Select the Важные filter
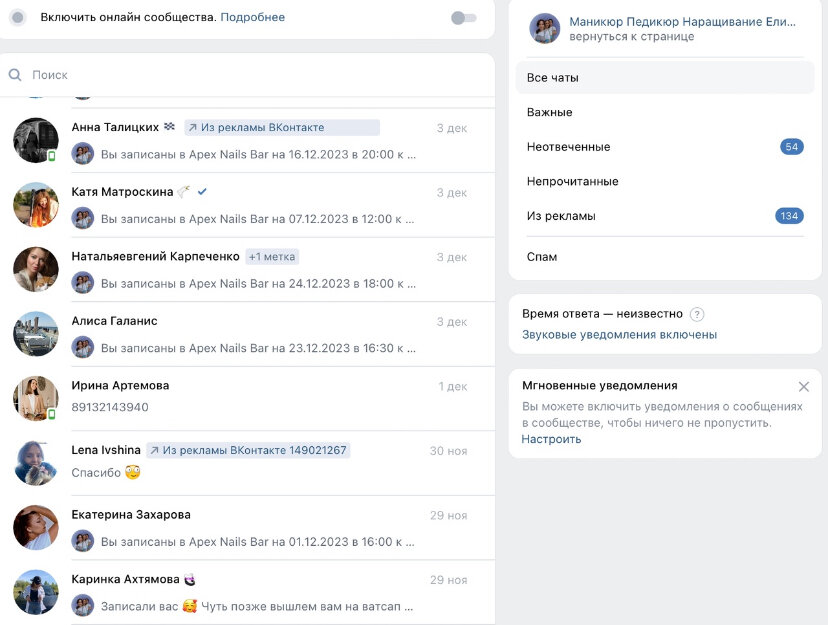The image size is (828, 625). 665,112
